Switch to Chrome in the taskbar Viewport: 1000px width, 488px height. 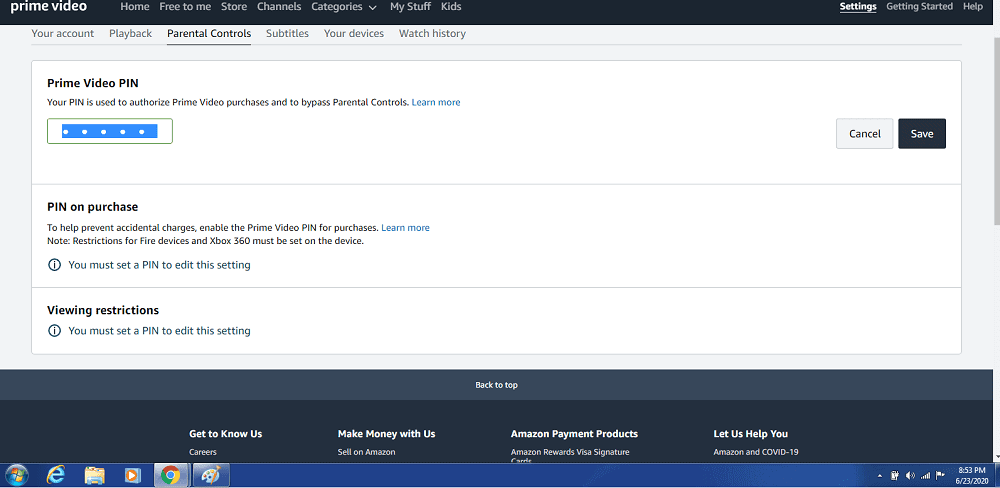pos(170,475)
